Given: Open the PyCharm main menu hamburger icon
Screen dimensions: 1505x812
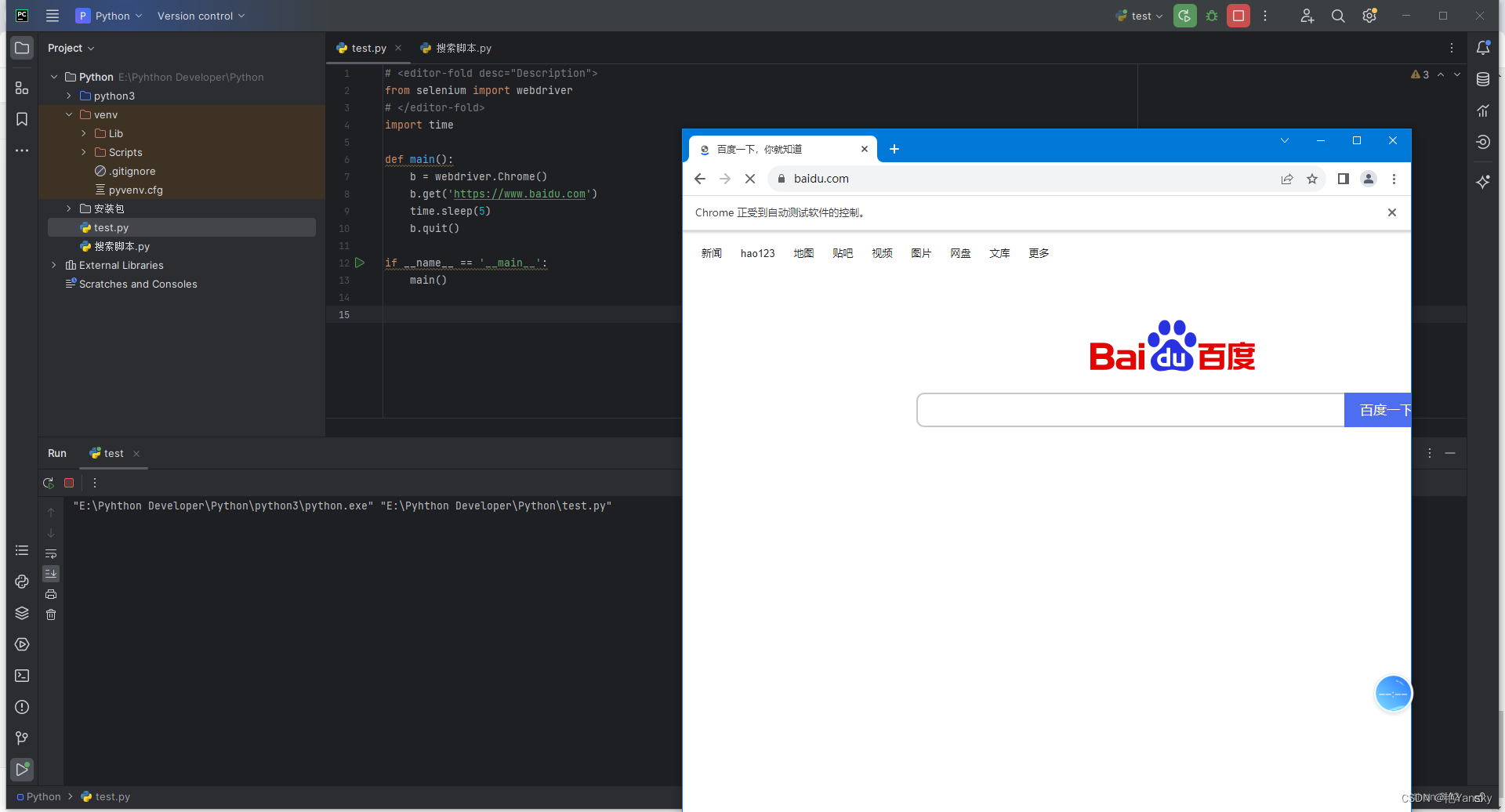Looking at the screenshot, I should tap(53, 16).
